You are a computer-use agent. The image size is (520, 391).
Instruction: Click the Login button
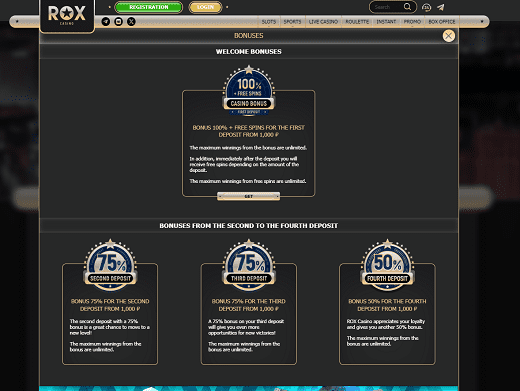coord(205,7)
